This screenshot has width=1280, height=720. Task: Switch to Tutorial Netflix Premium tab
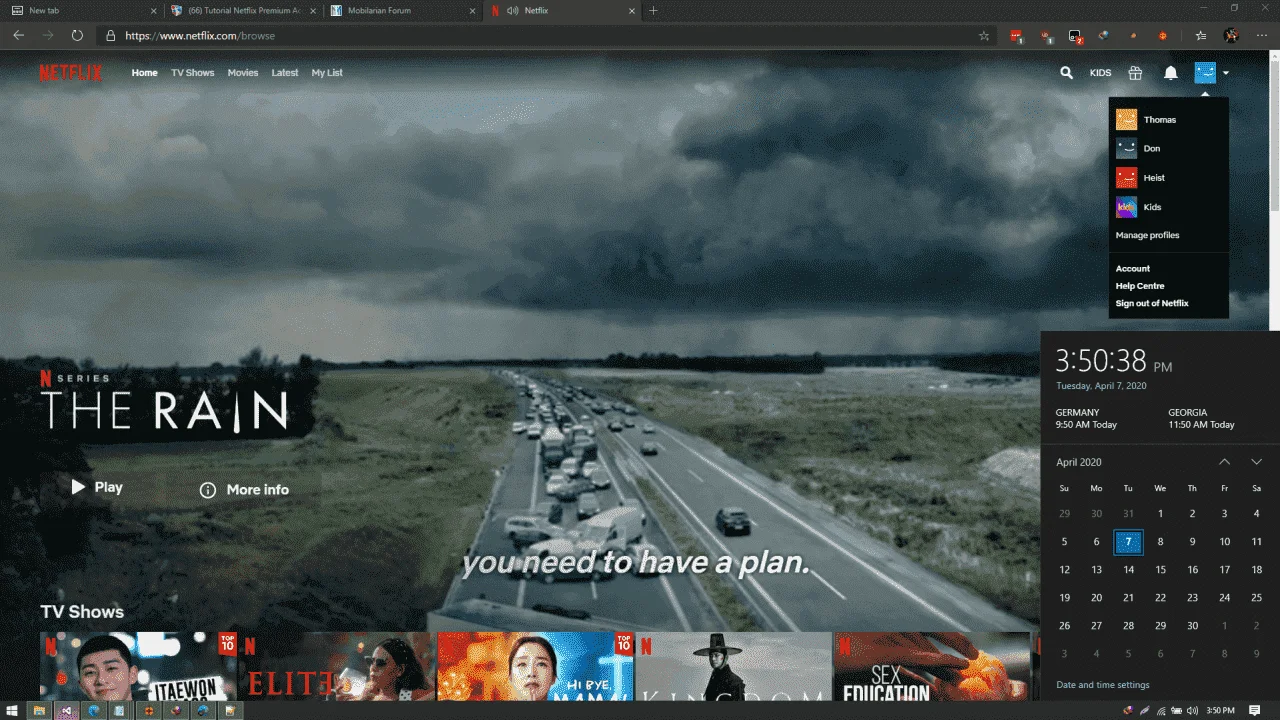[x=244, y=11]
